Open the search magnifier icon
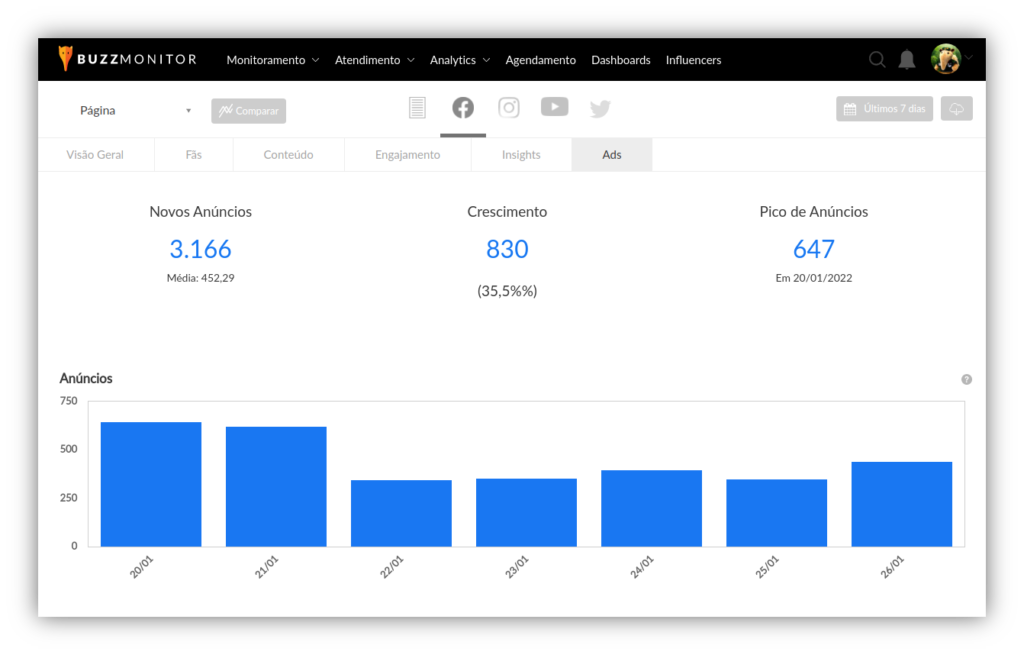The height and width of the screenshot is (655, 1024). coord(877,60)
